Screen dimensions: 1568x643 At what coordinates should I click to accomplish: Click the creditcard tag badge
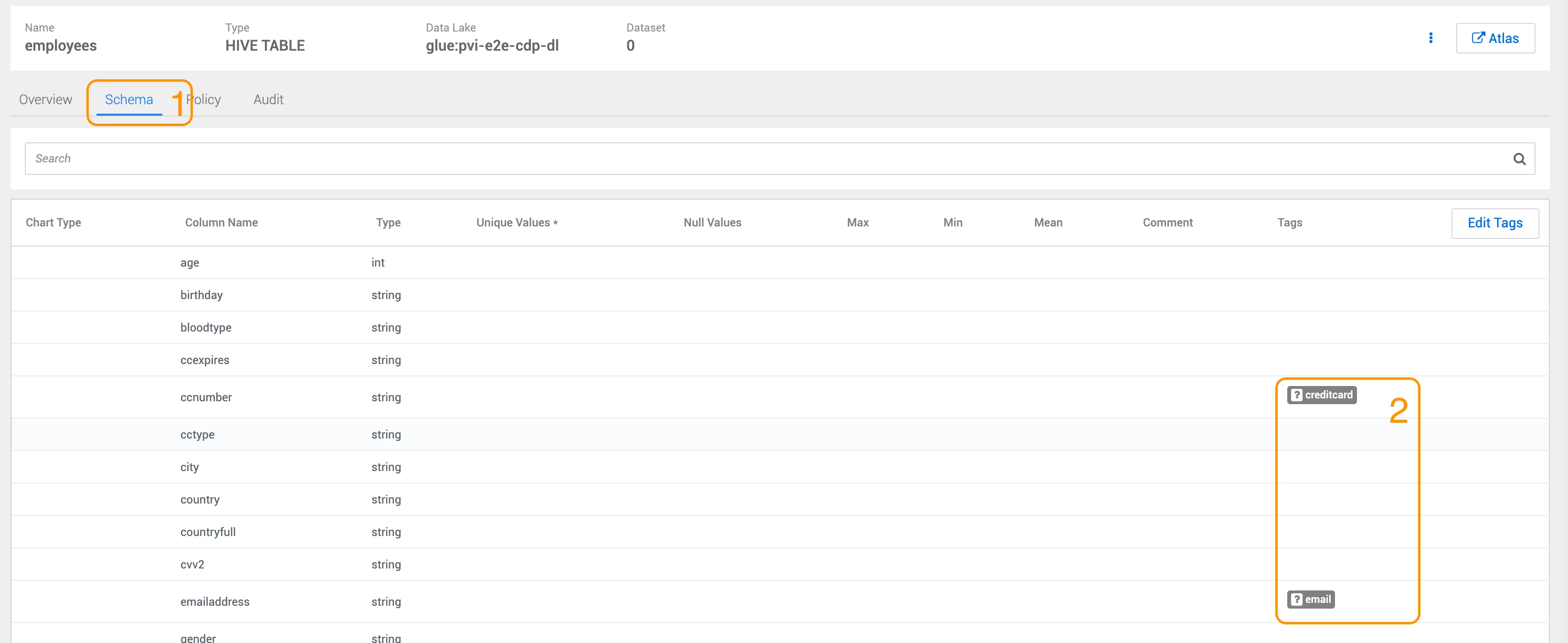click(1322, 395)
